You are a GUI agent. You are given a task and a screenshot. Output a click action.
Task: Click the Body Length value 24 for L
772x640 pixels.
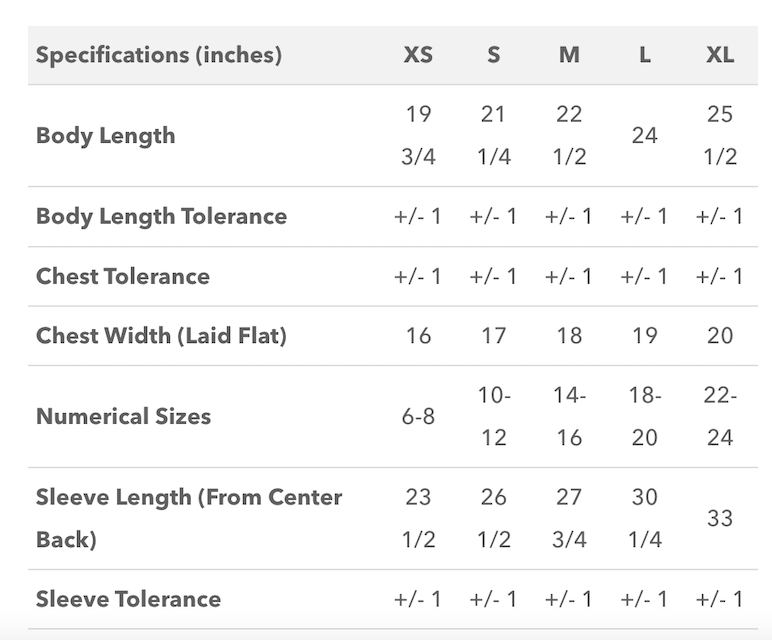[x=644, y=135]
